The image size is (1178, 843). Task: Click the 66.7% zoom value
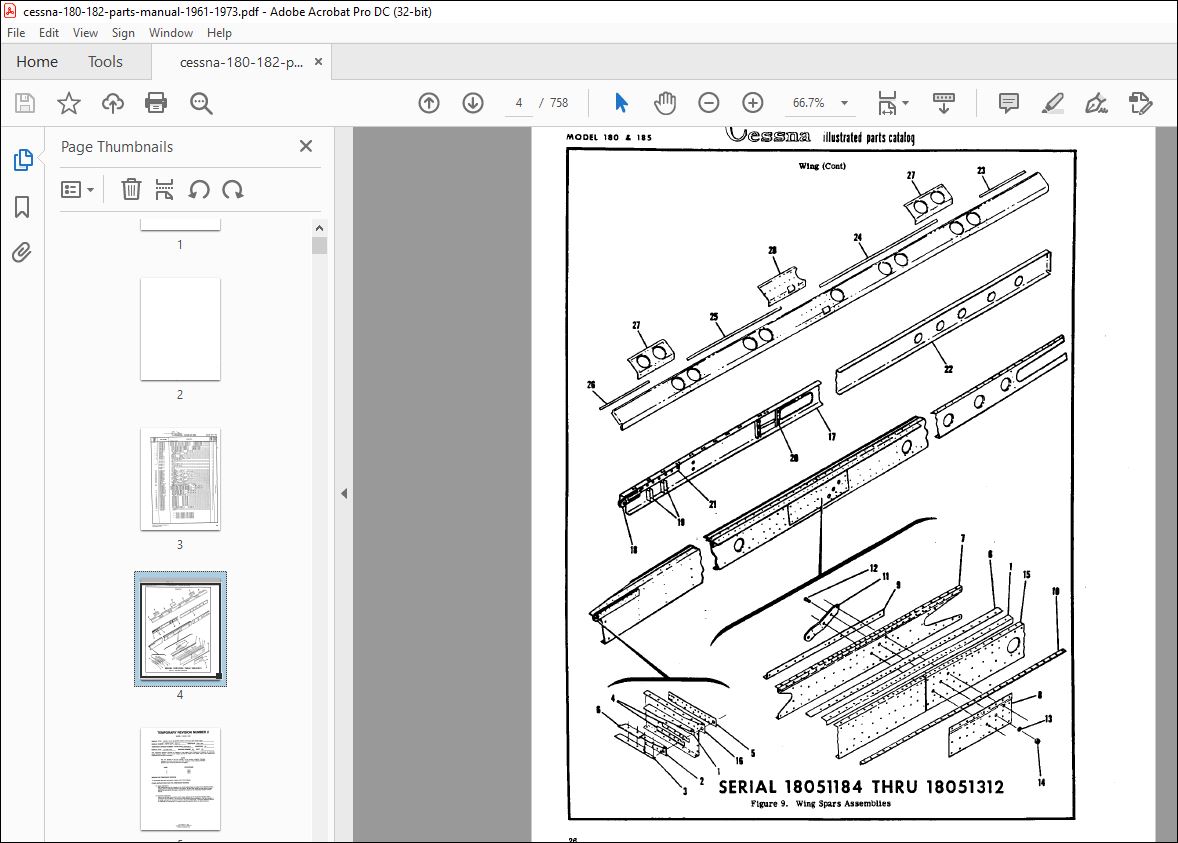click(808, 103)
